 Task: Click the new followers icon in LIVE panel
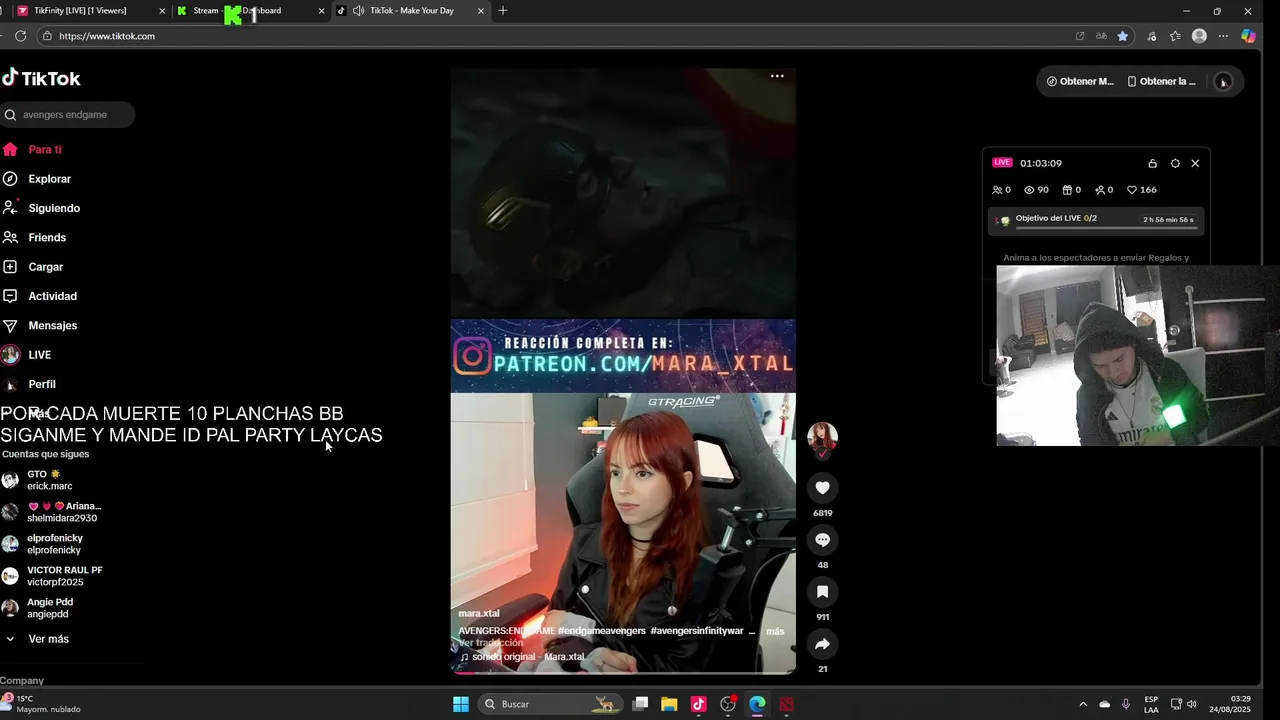pos(1102,190)
